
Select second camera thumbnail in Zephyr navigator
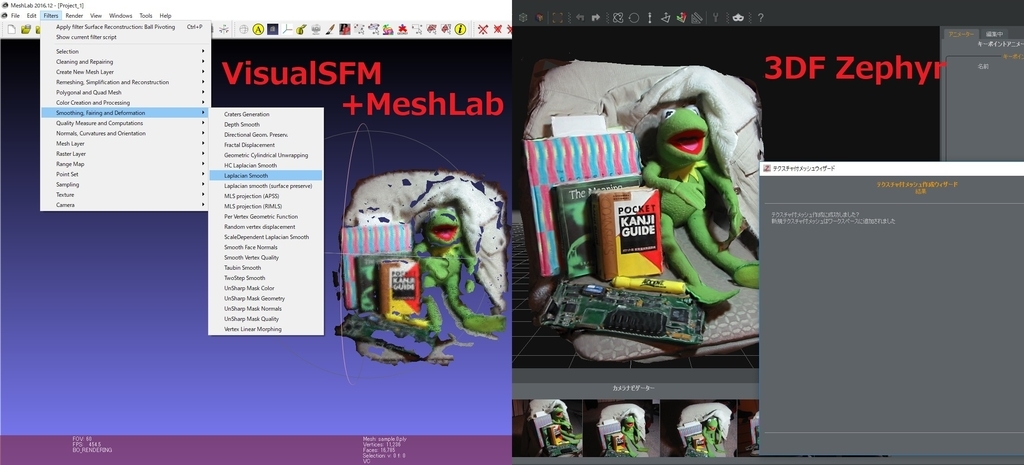tap(621, 428)
